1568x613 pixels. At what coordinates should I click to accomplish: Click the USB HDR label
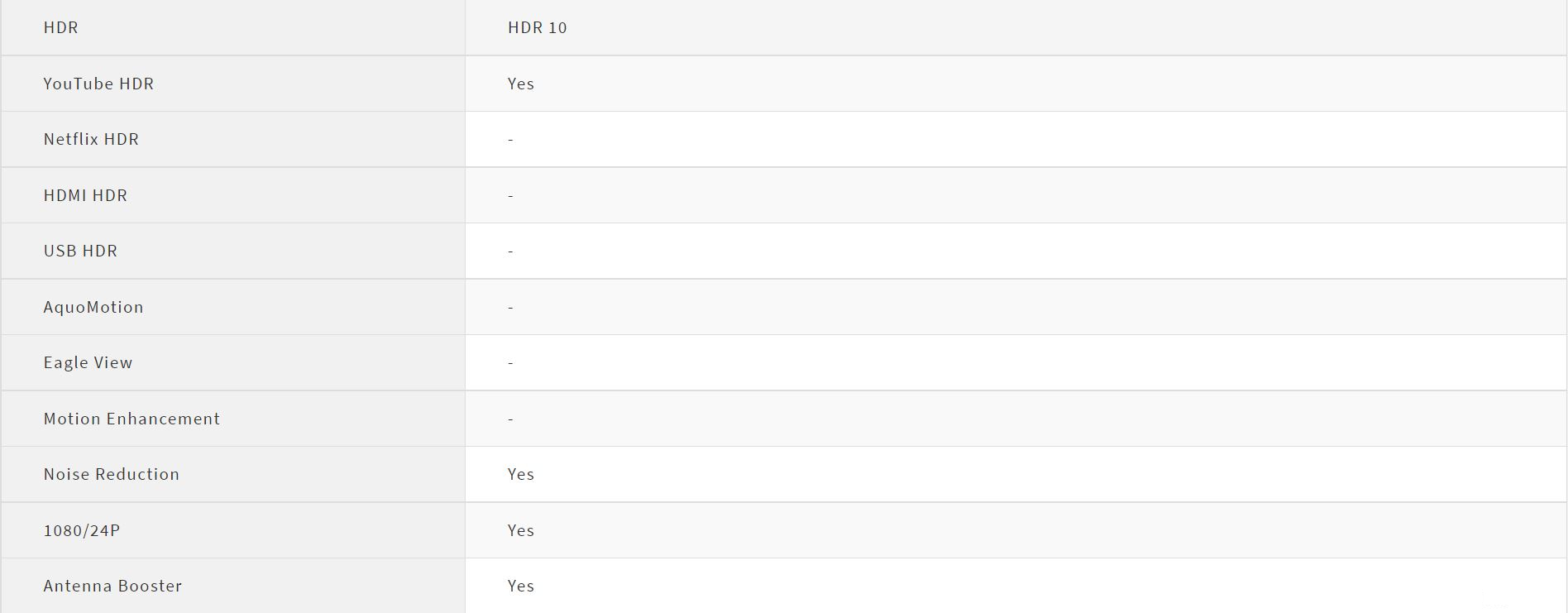80,251
